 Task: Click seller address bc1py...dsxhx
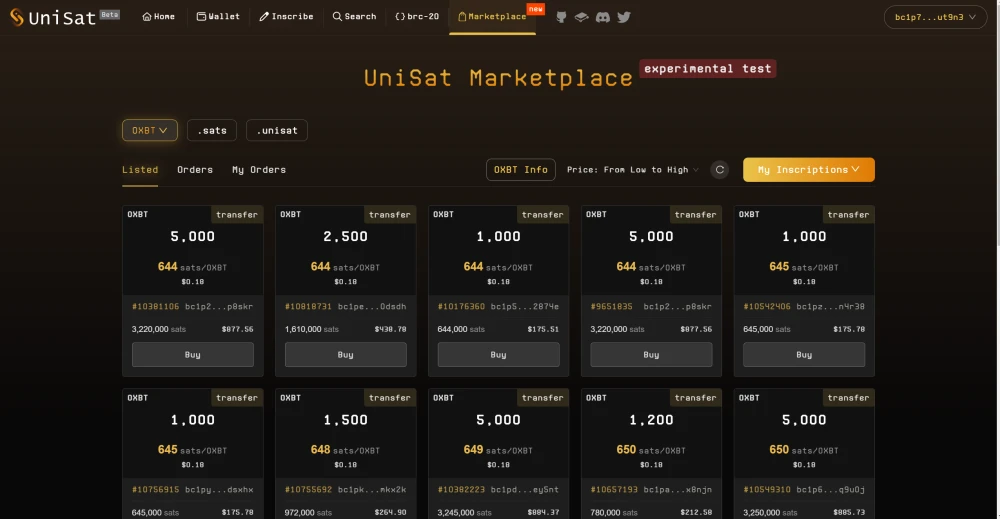pyautogui.click(x=219, y=490)
